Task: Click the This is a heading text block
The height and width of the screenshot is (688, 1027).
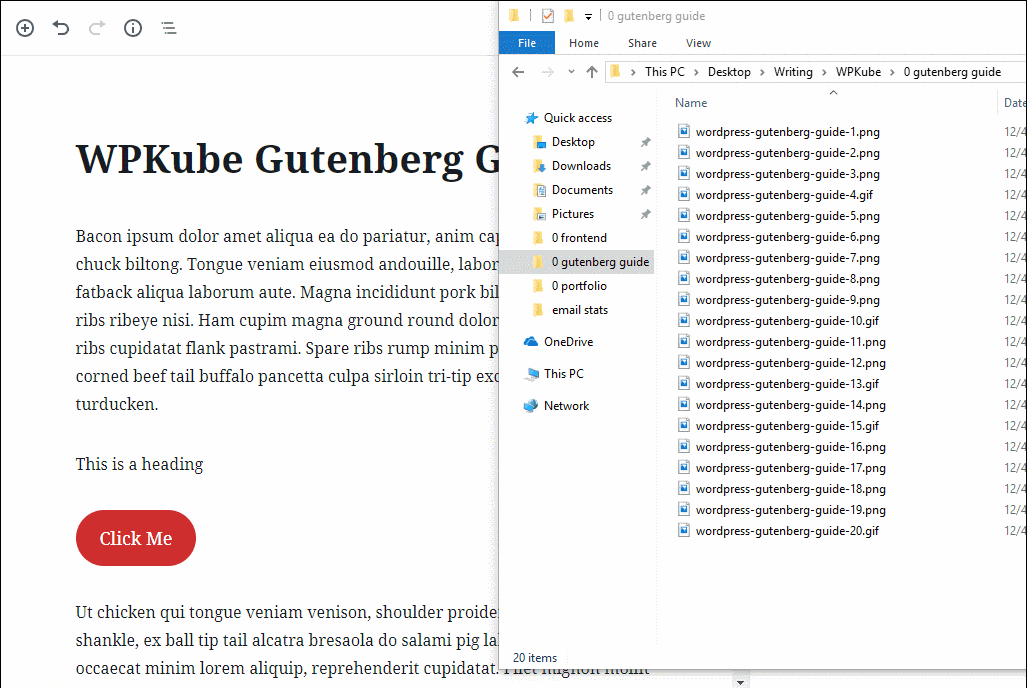Action: (x=140, y=465)
